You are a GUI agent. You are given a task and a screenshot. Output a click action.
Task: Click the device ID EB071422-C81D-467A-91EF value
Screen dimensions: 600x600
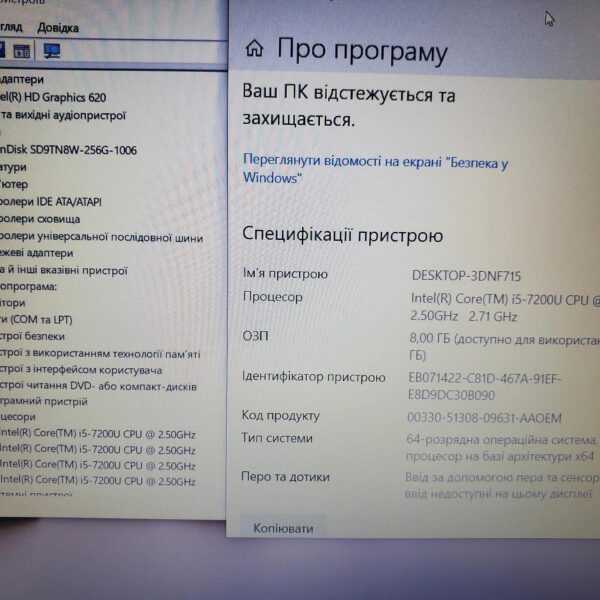[484, 386]
